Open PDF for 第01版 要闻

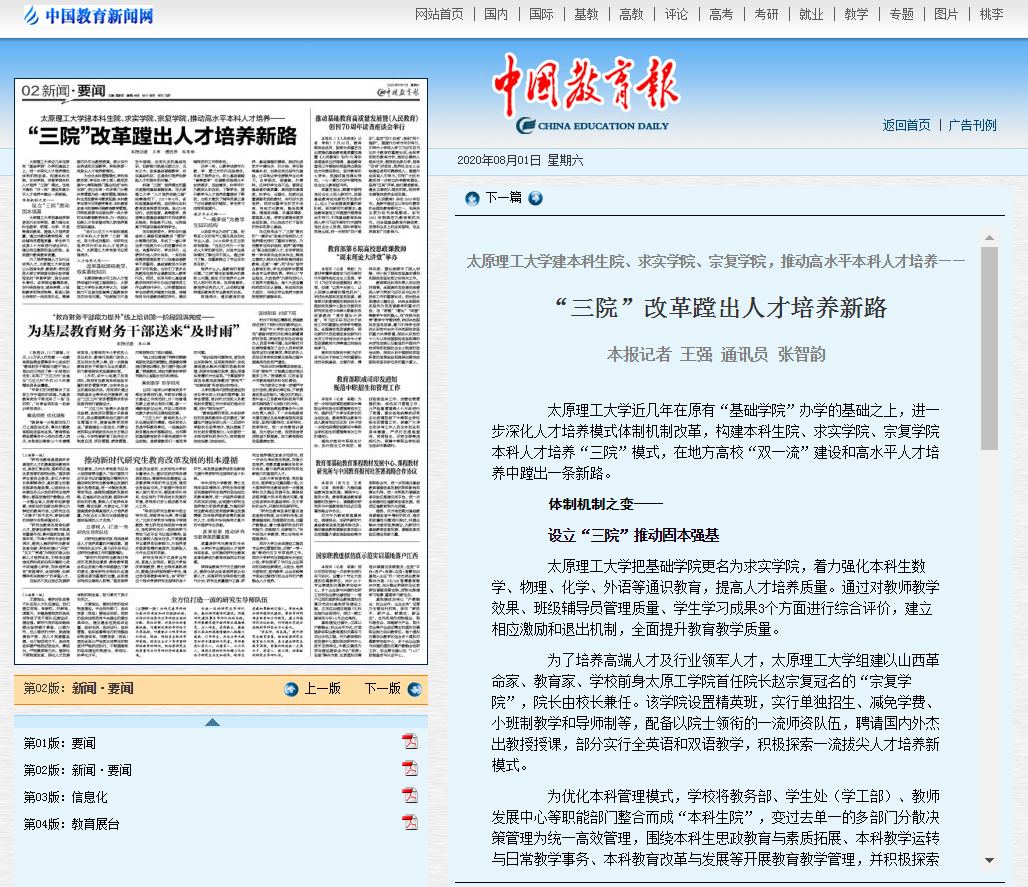[409, 742]
